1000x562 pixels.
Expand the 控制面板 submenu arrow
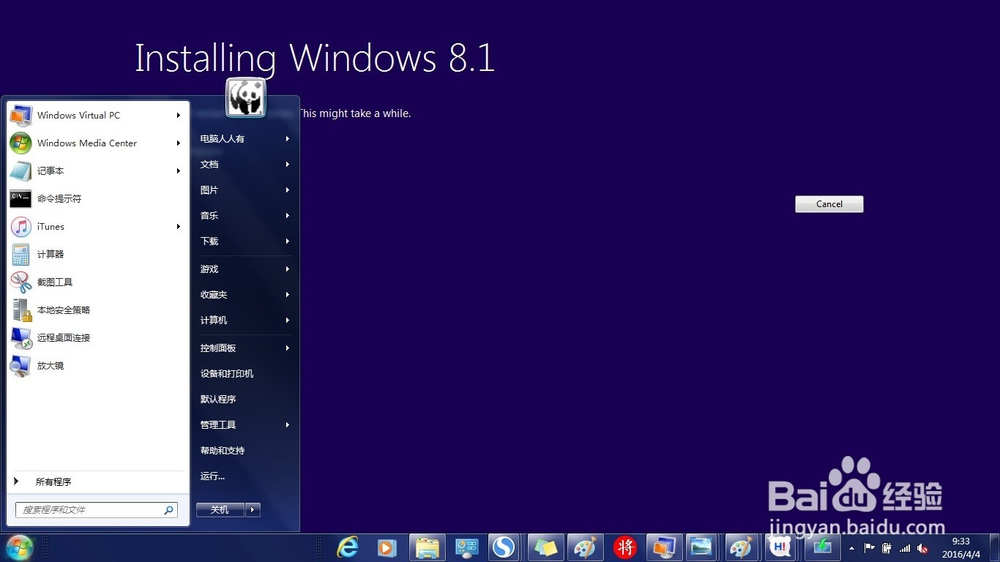click(288, 348)
